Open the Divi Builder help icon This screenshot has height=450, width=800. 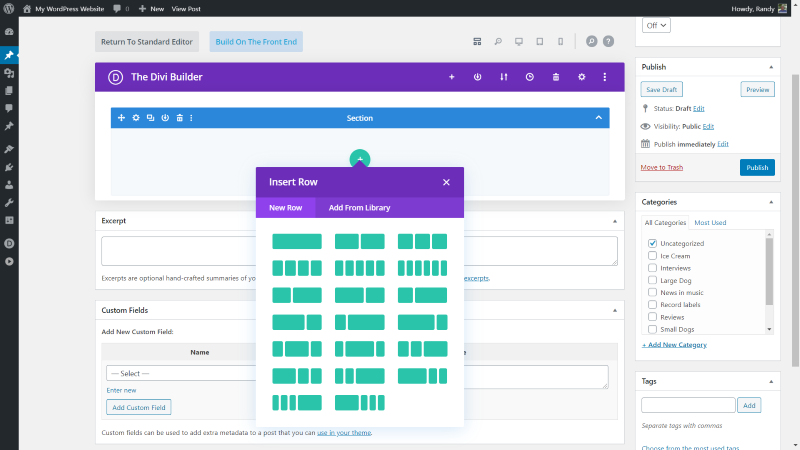point(608,41)
